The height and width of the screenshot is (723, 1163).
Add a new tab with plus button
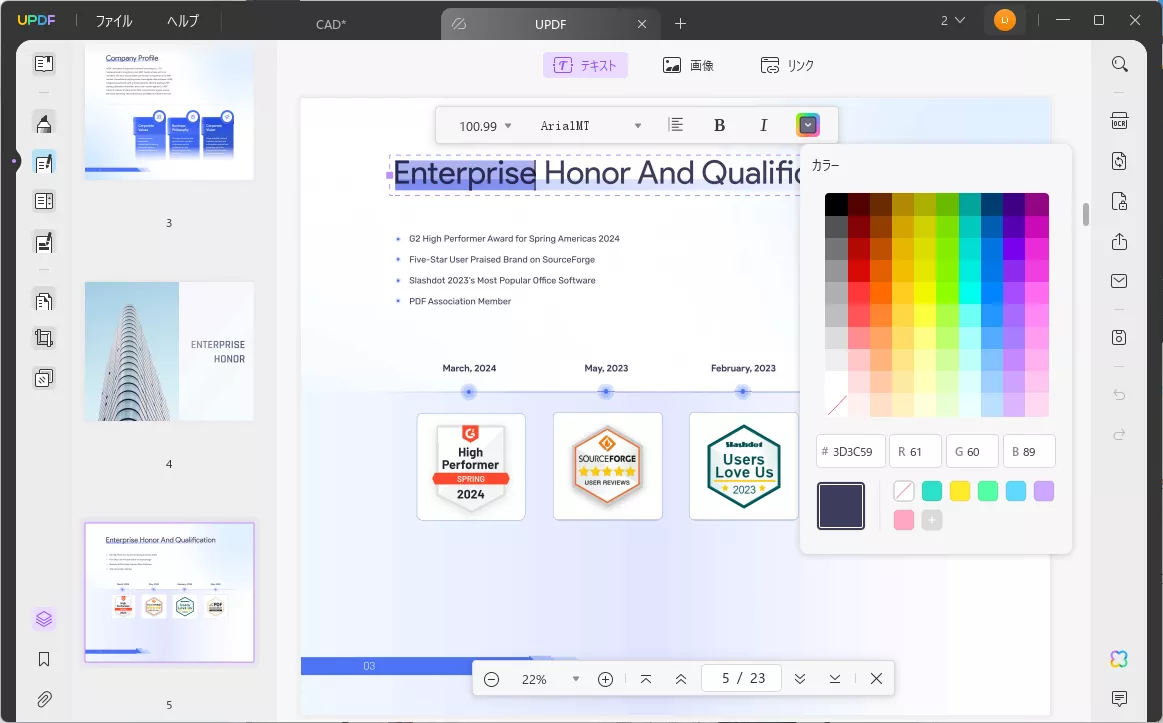[x=680, y=24]
